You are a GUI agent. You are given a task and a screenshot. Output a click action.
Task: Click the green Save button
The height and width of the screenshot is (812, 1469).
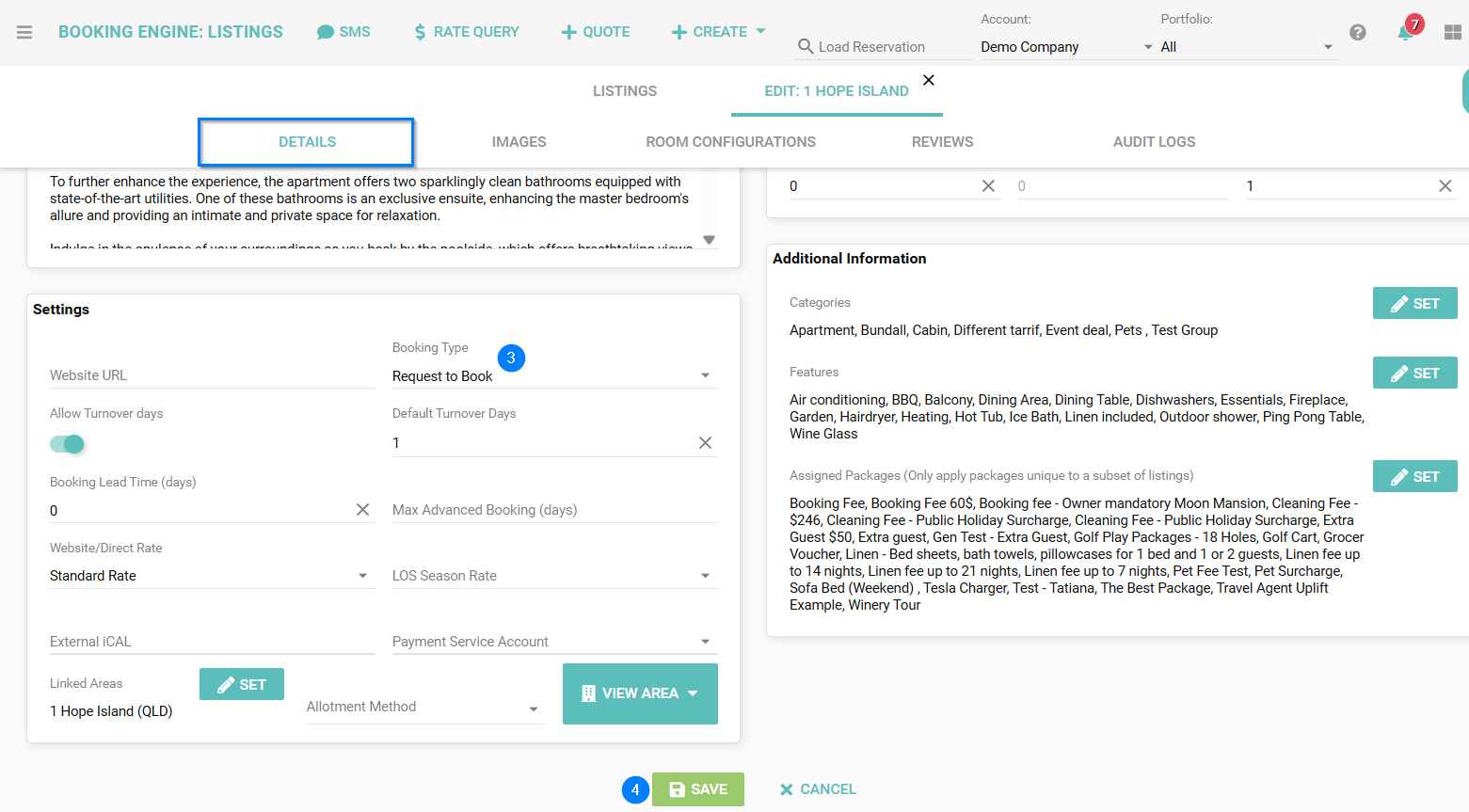(x=697, y=789)
